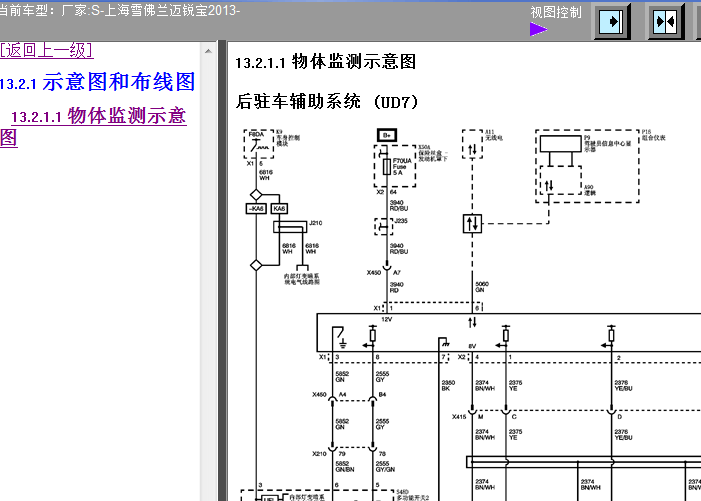Click the left panel scrollbar up arrow
The width and height of the screenshot is (701, 501).
[208, 51]
